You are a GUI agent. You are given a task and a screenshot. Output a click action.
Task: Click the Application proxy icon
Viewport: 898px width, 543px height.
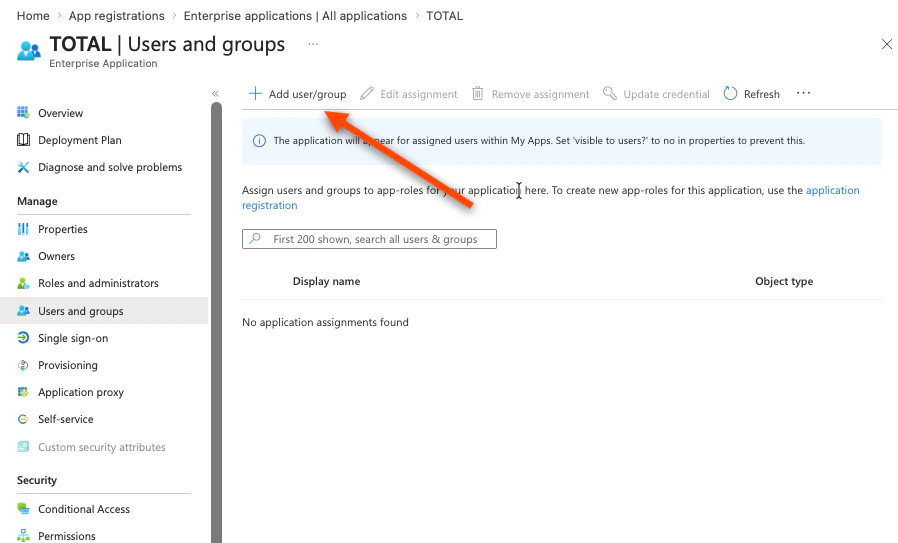(23, 392)
